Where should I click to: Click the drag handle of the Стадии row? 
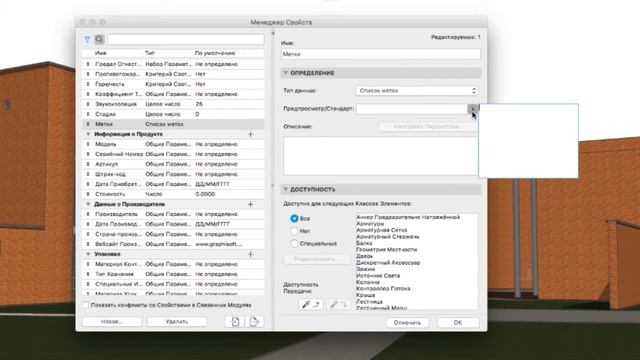tap(88, 114)
